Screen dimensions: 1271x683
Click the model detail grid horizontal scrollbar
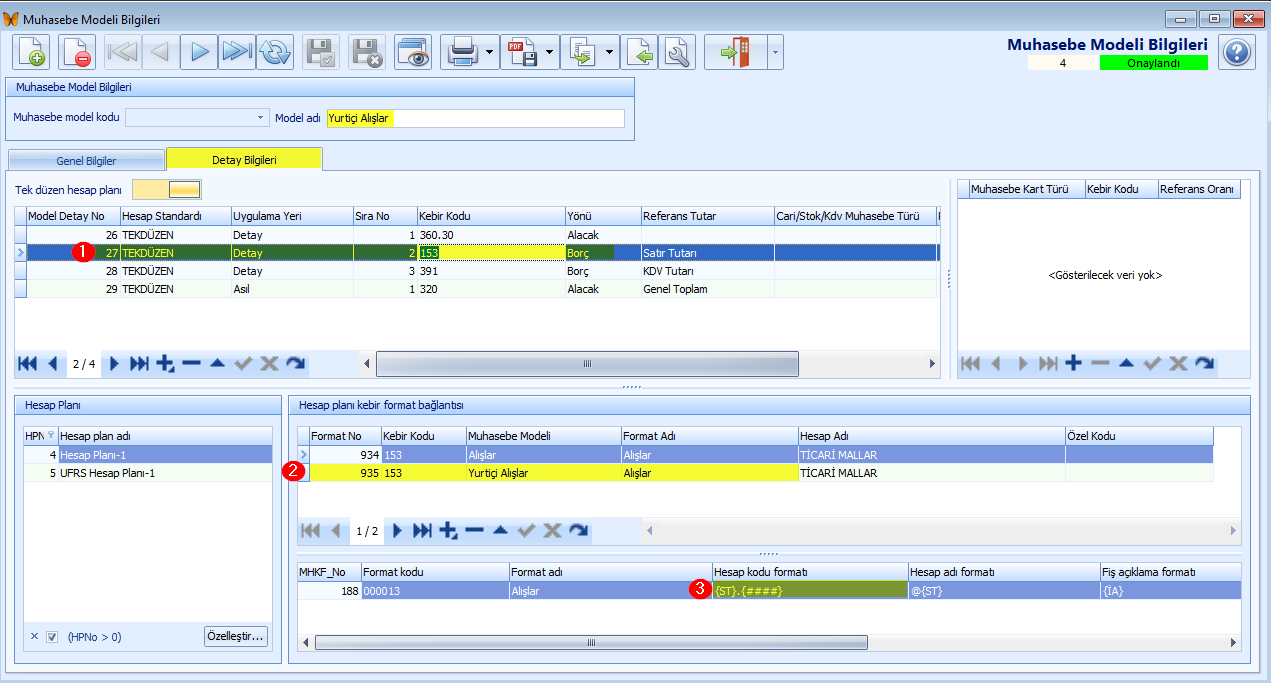pyautogui.click(x=587, y=363)
